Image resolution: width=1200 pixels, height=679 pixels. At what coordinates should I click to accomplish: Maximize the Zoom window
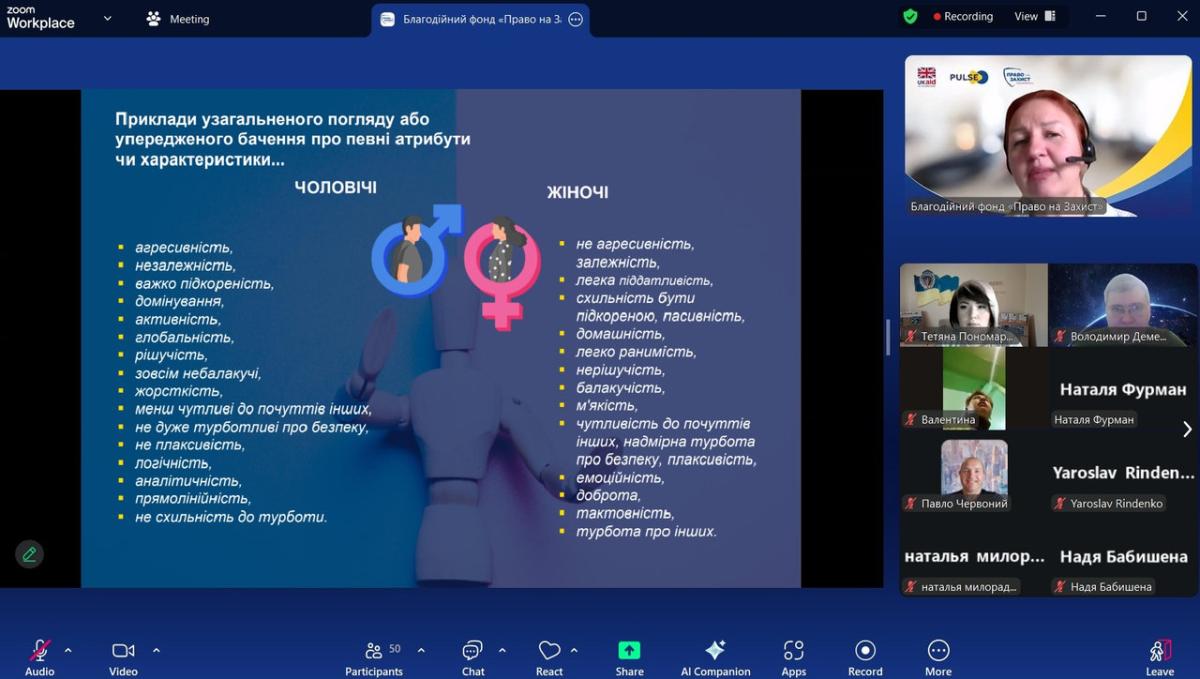(x=1141, y=16)
